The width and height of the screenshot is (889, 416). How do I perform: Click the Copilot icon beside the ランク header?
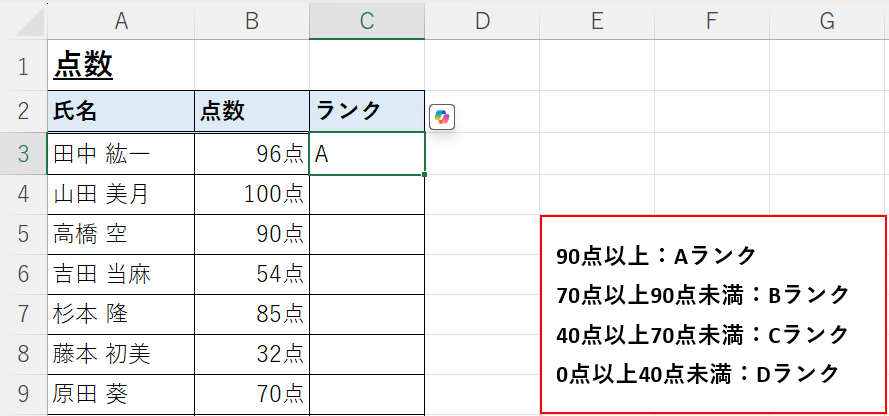(442, 117)
